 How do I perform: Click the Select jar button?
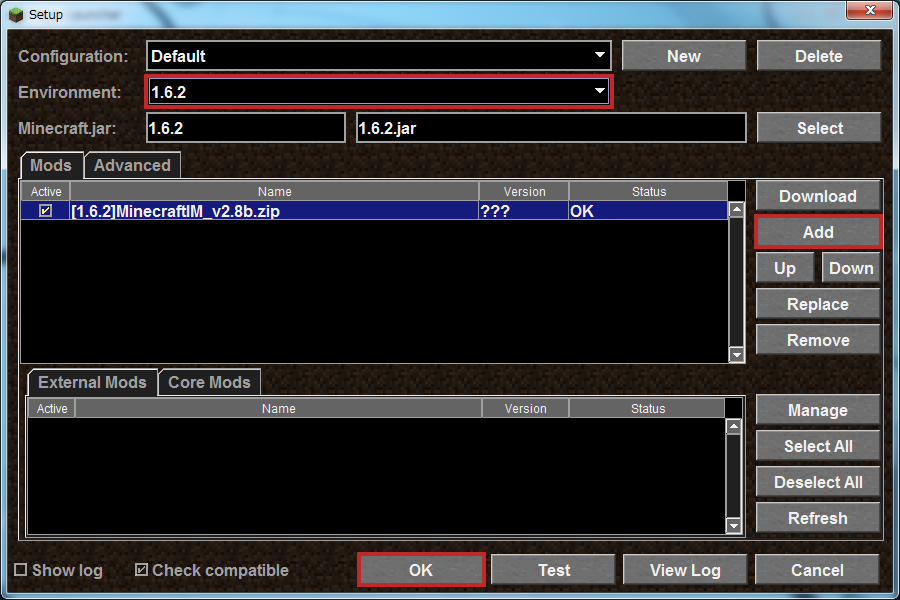coord(818,128)
